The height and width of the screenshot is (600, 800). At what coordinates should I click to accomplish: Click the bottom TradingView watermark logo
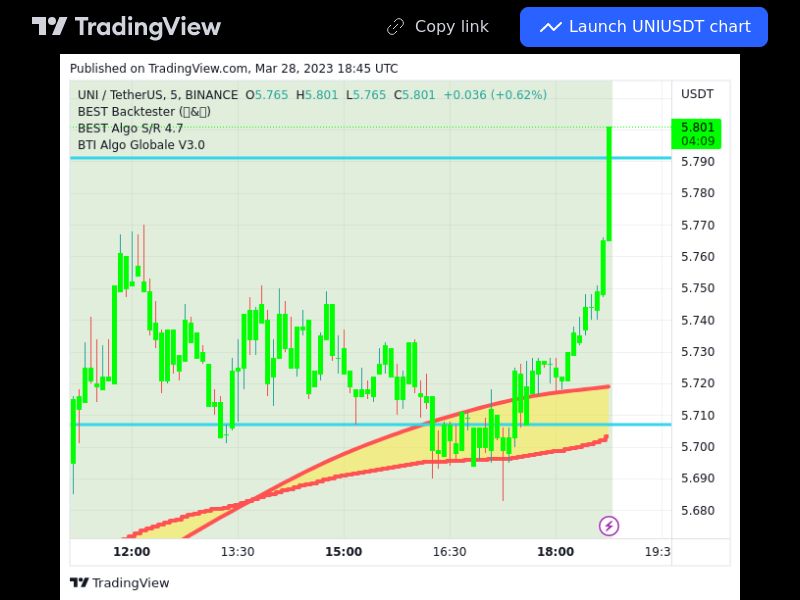[x=119, y=583]
